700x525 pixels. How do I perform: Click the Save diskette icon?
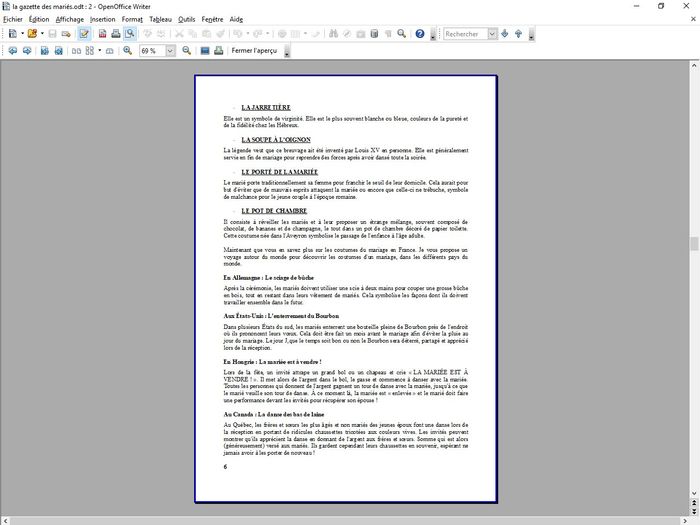pyautogui.click(x=53, y=33)
